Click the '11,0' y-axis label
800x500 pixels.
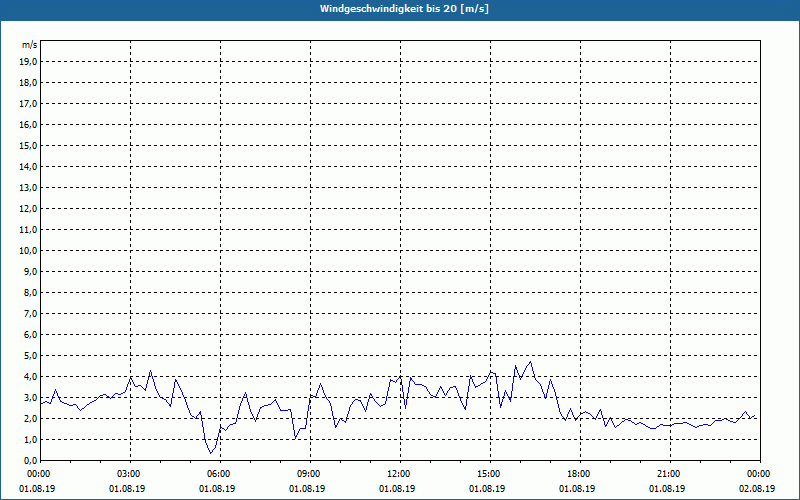tap(28, 230)
